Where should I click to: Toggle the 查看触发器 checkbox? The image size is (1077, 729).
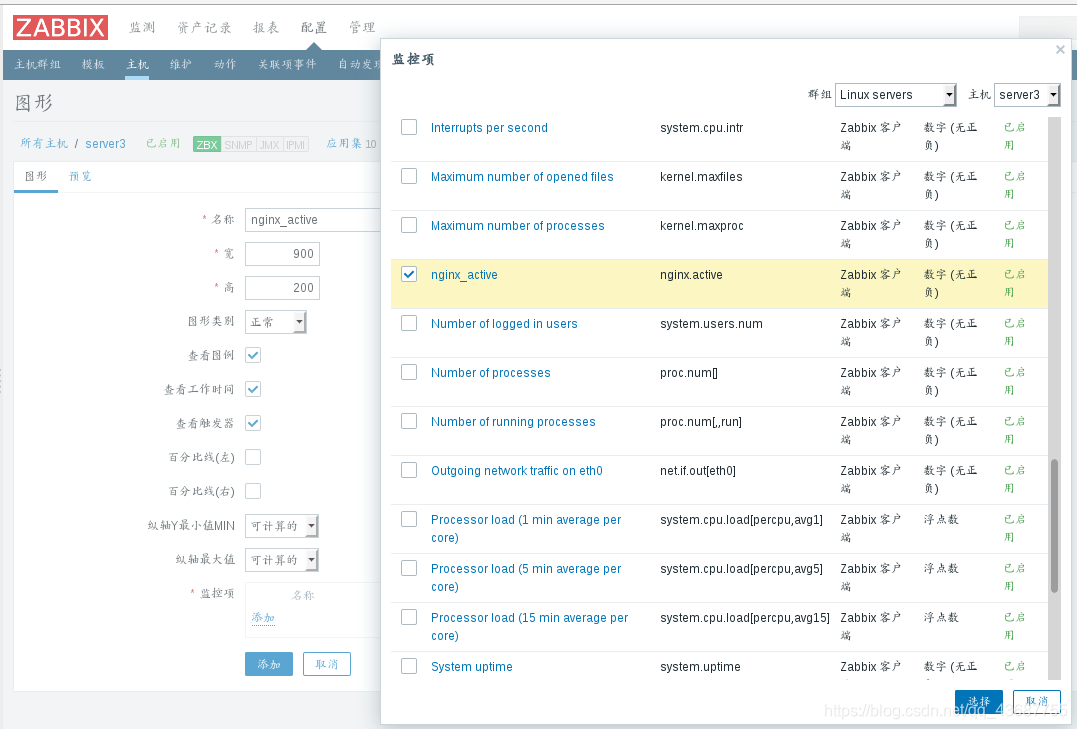[253, 423]
